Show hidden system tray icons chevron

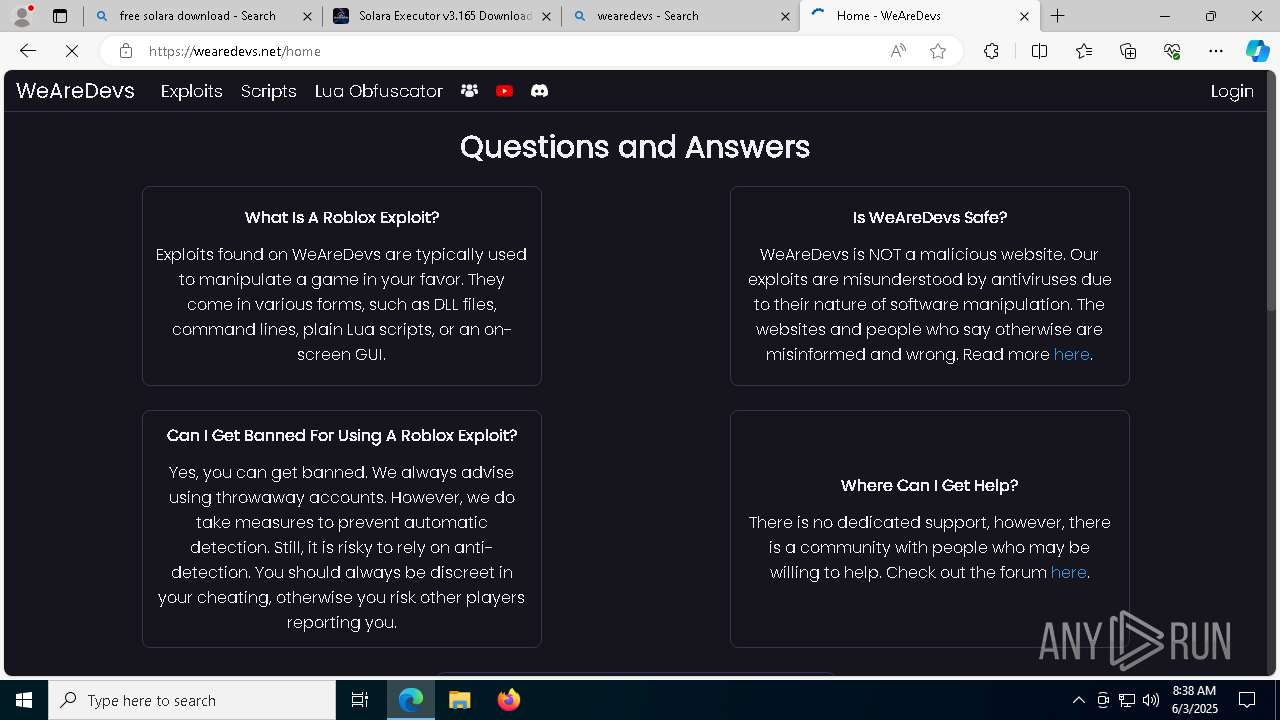(1078, 700)
